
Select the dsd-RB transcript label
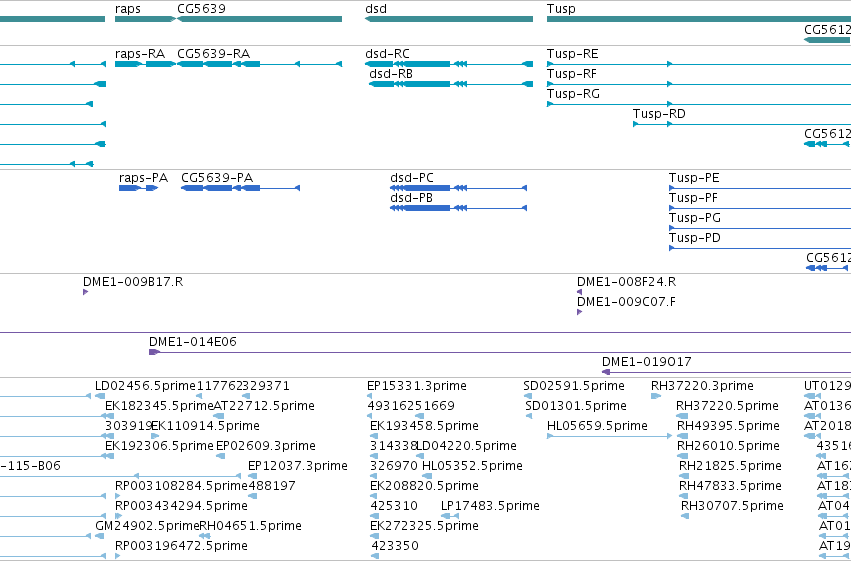tap(391, 74)
